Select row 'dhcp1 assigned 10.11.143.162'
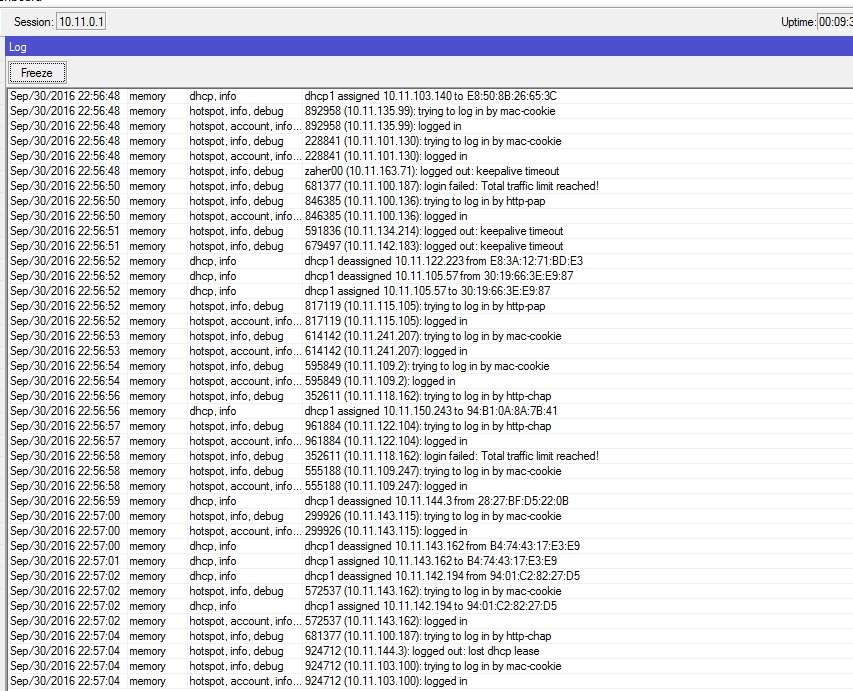Viewport: 853px width, 691px height. tap(430, 562)
